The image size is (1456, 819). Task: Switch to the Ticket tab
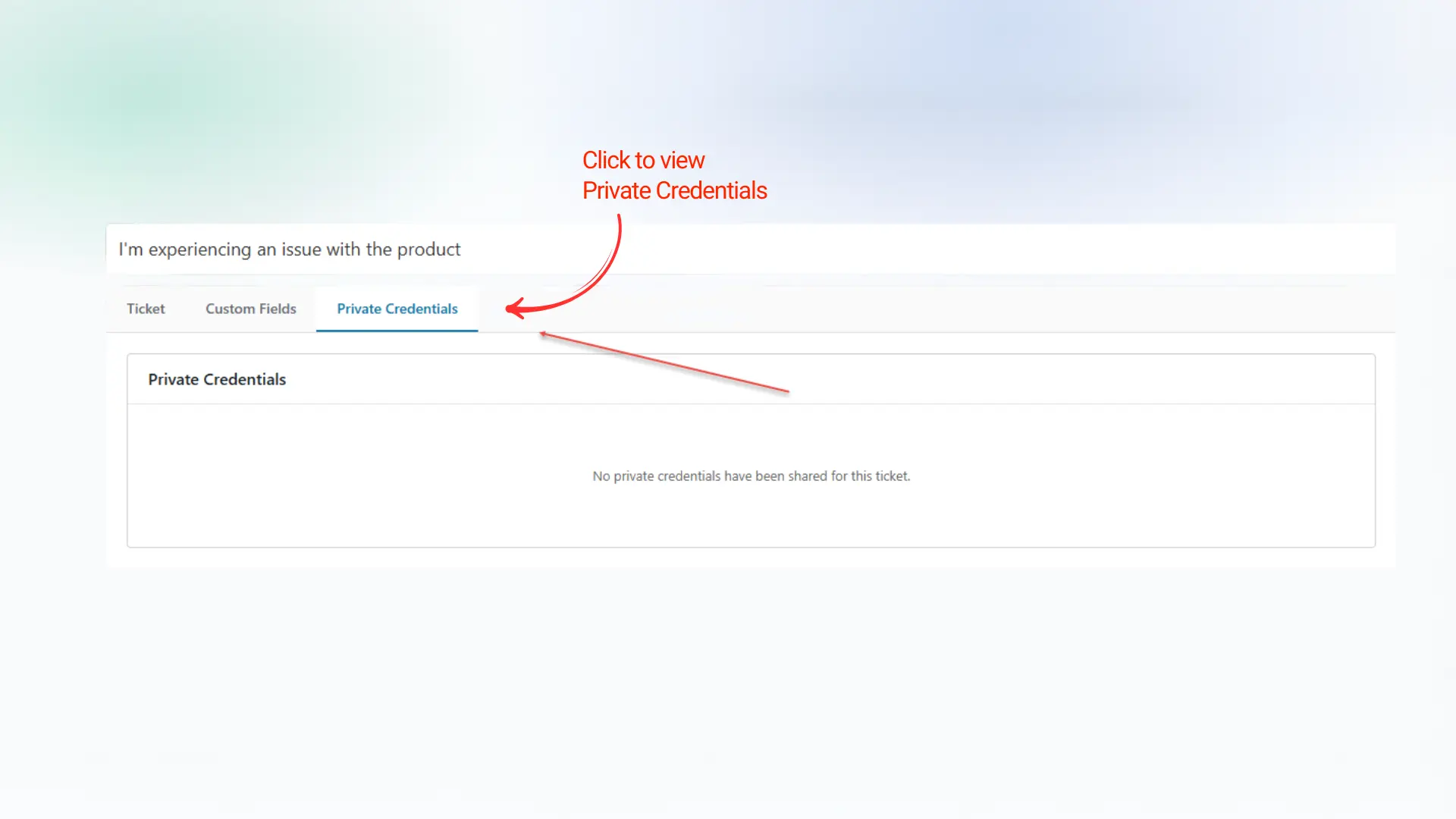[146, 309]
